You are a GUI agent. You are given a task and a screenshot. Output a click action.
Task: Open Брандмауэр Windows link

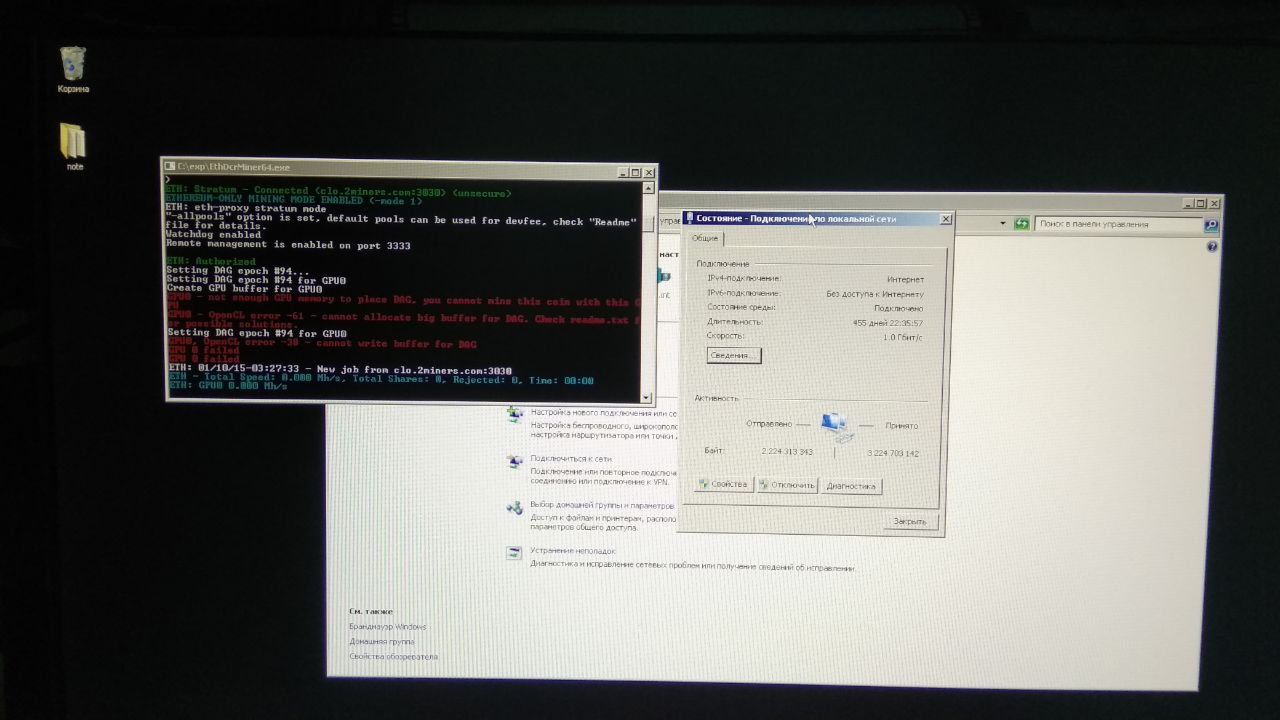[x=387, y=627]
